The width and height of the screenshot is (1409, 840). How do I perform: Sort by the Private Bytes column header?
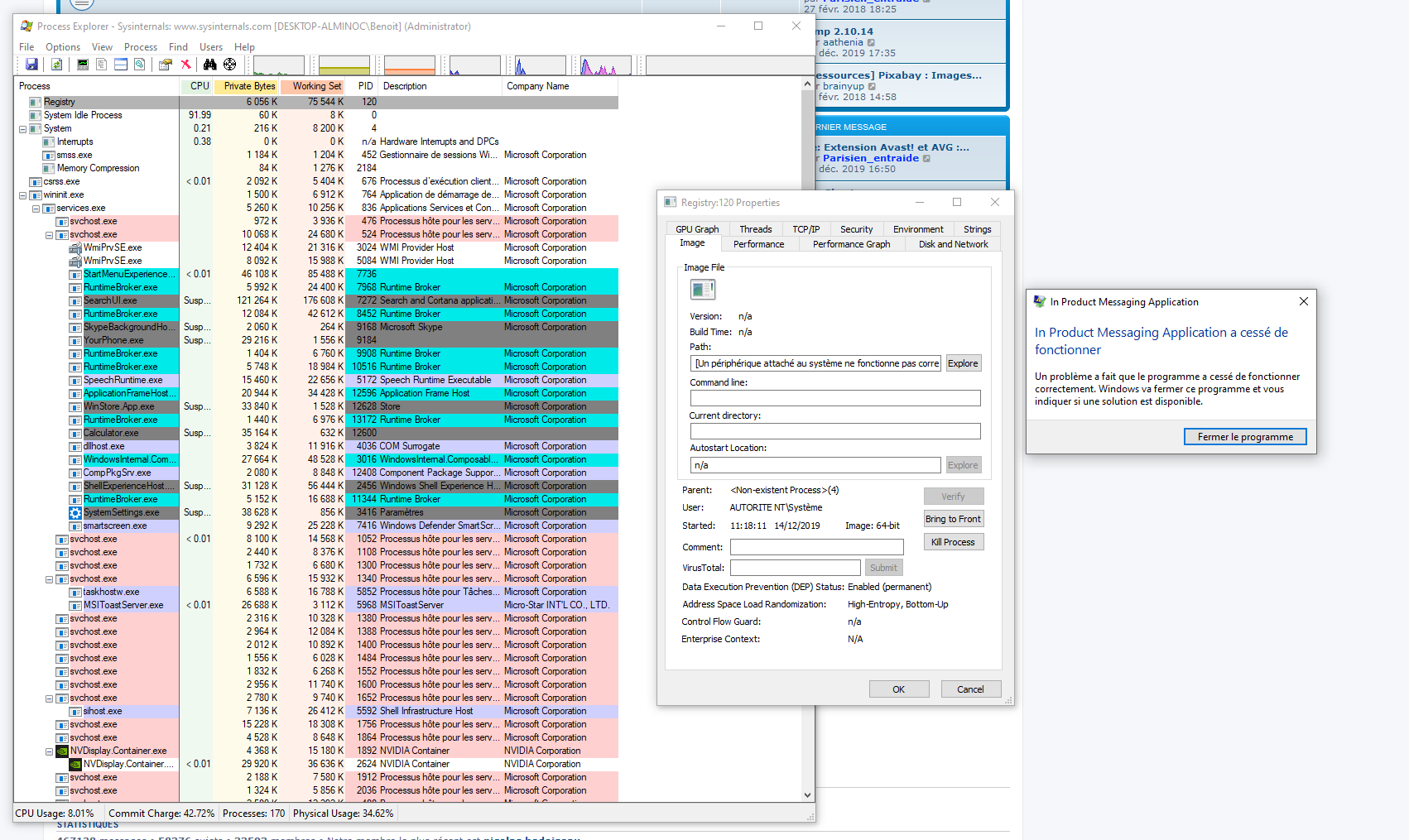(247, 86)
